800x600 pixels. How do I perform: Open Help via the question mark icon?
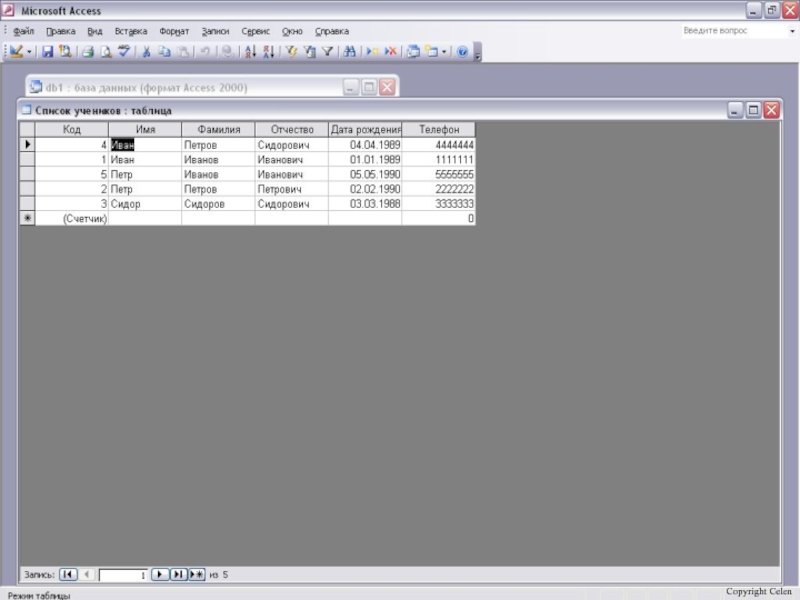(463, 51)
